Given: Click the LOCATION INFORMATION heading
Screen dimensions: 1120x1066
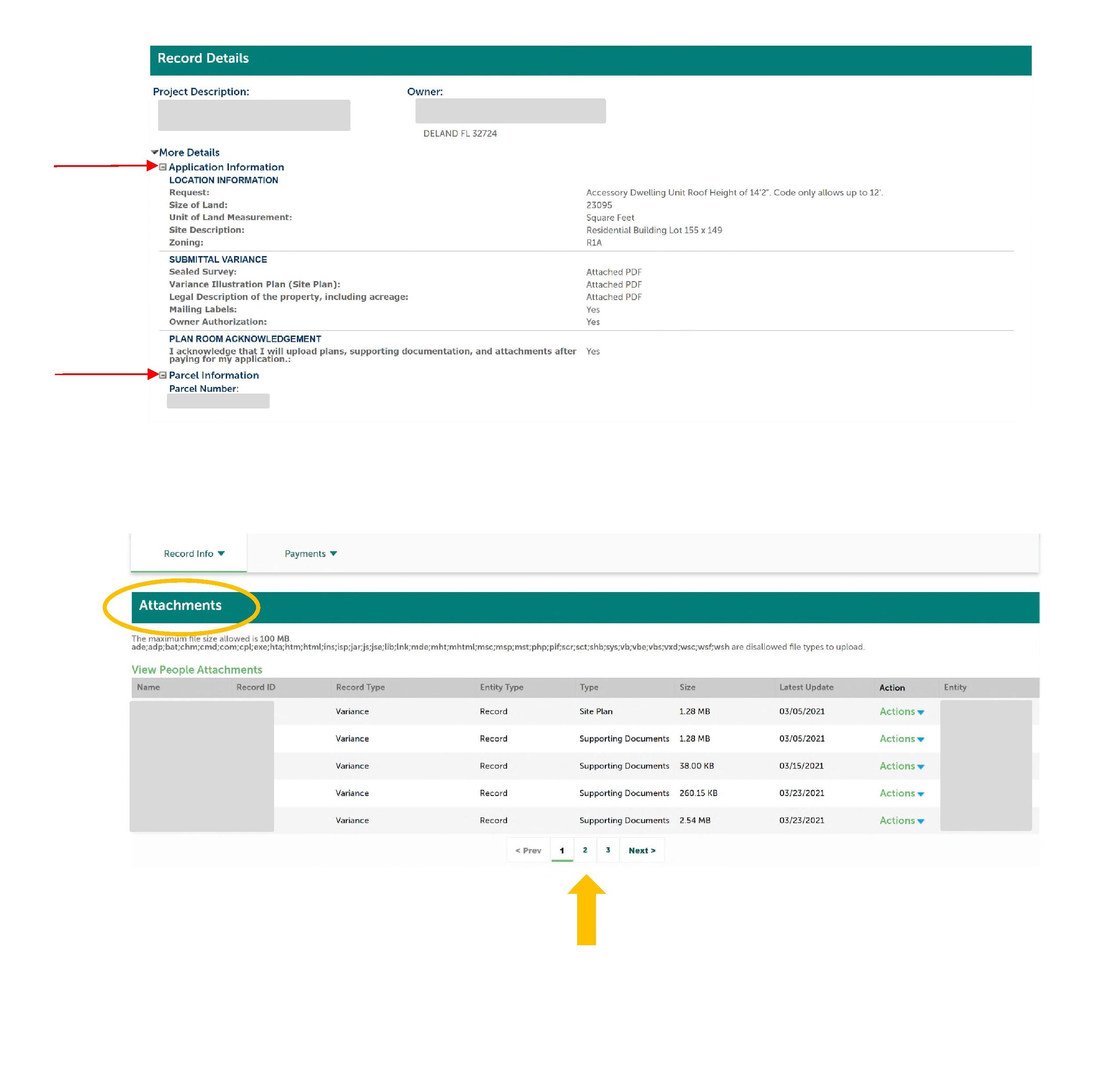Looking at the screenshot, I should [x=223, y=180].
